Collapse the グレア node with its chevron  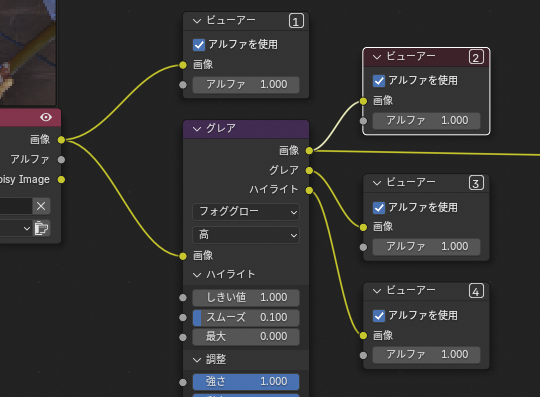pyautogui.click(x=197, y=129)
